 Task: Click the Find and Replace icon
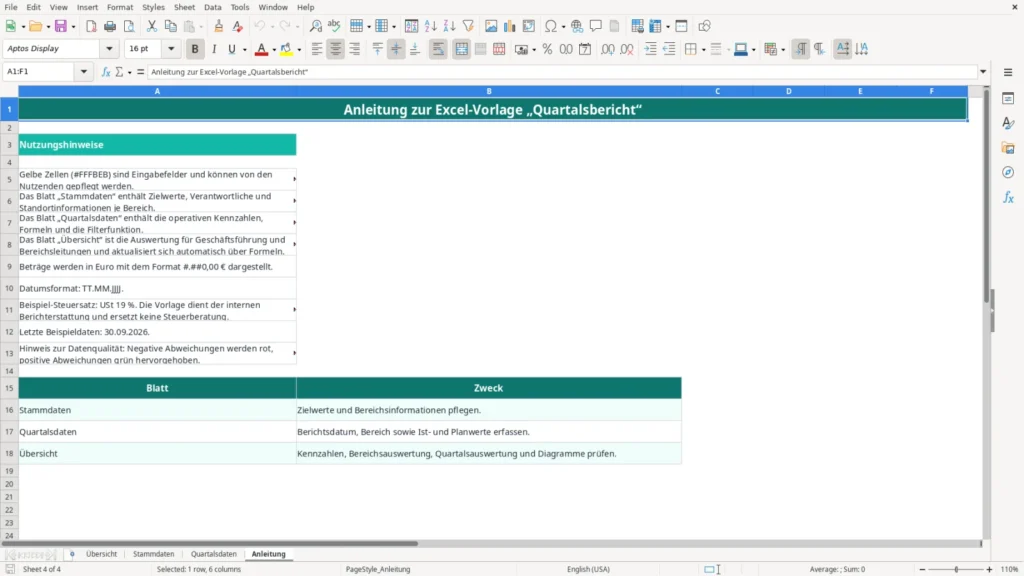tap(315, 26)
